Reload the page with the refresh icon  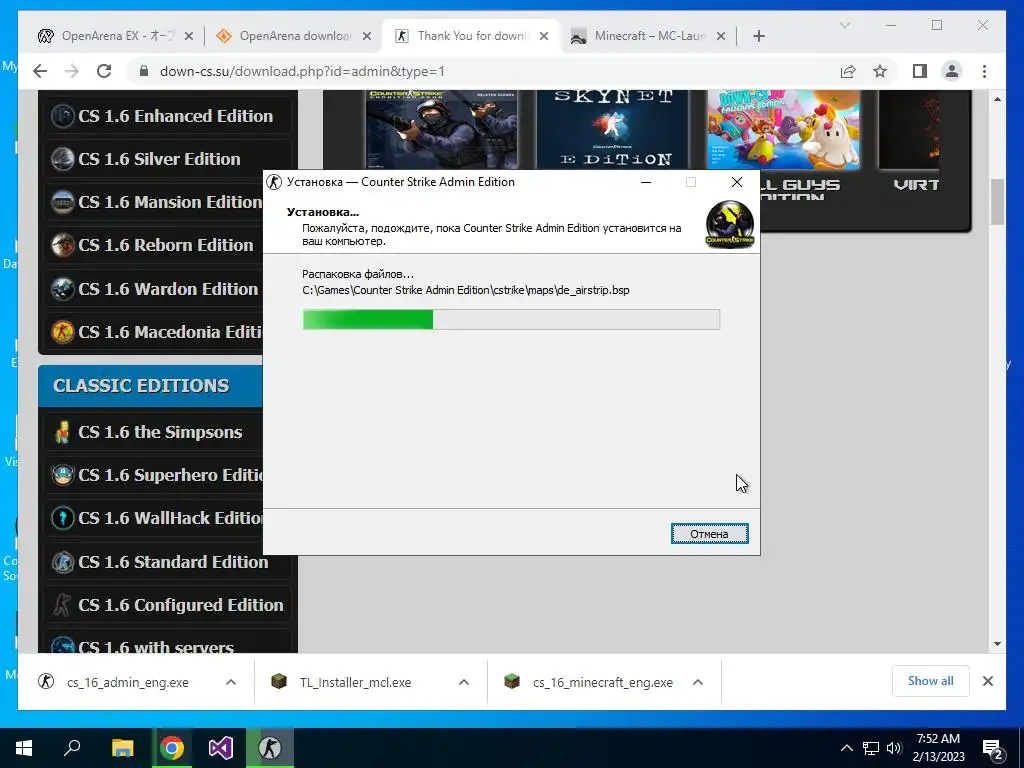pyautogui.click(x=104, y=71)
